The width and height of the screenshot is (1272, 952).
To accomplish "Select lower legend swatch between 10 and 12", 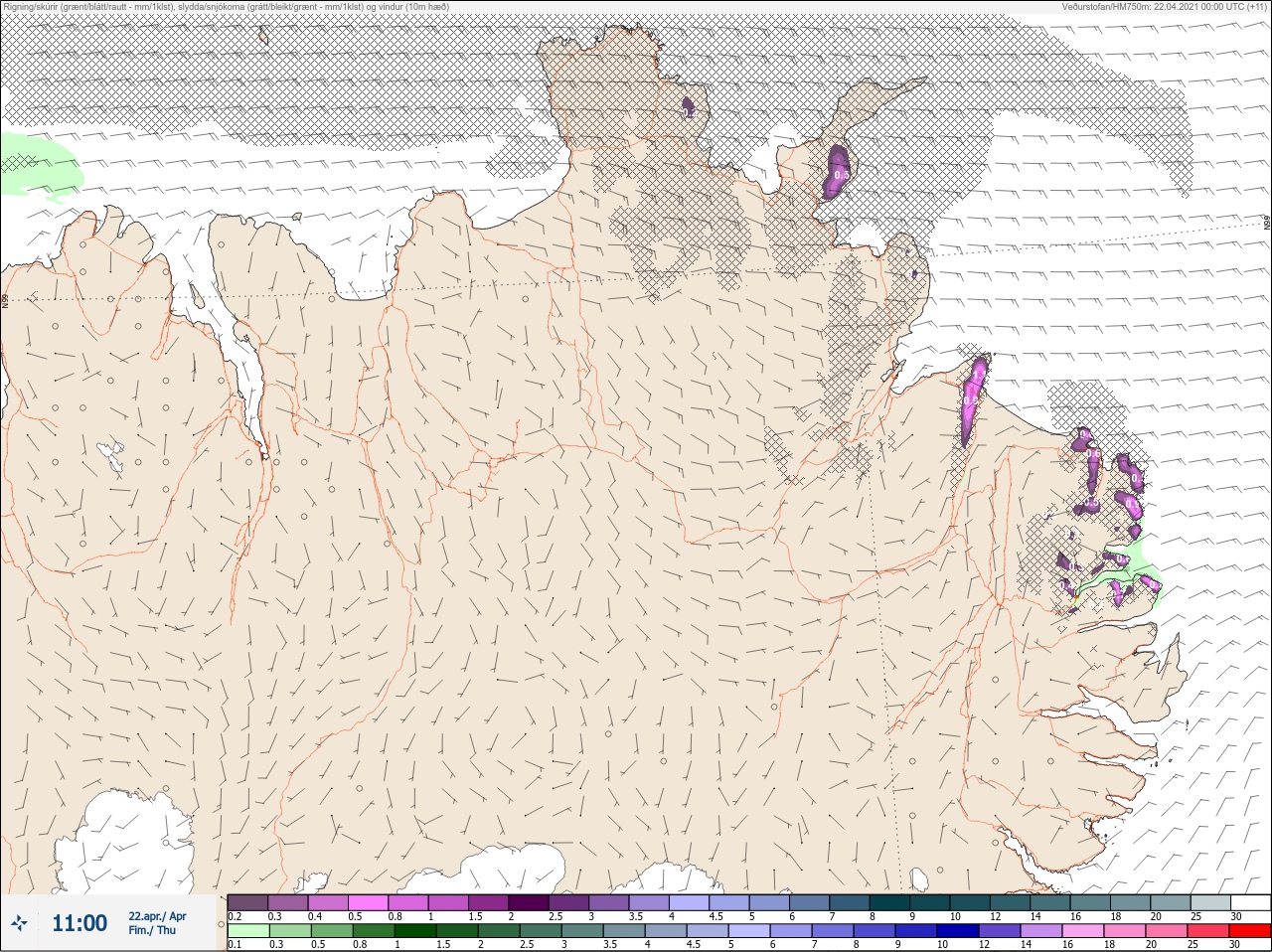I will pyautogui.click(x=958, y=931).
